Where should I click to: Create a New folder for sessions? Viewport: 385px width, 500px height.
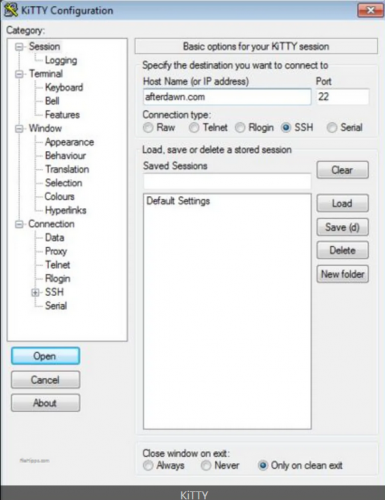(342, 274)
